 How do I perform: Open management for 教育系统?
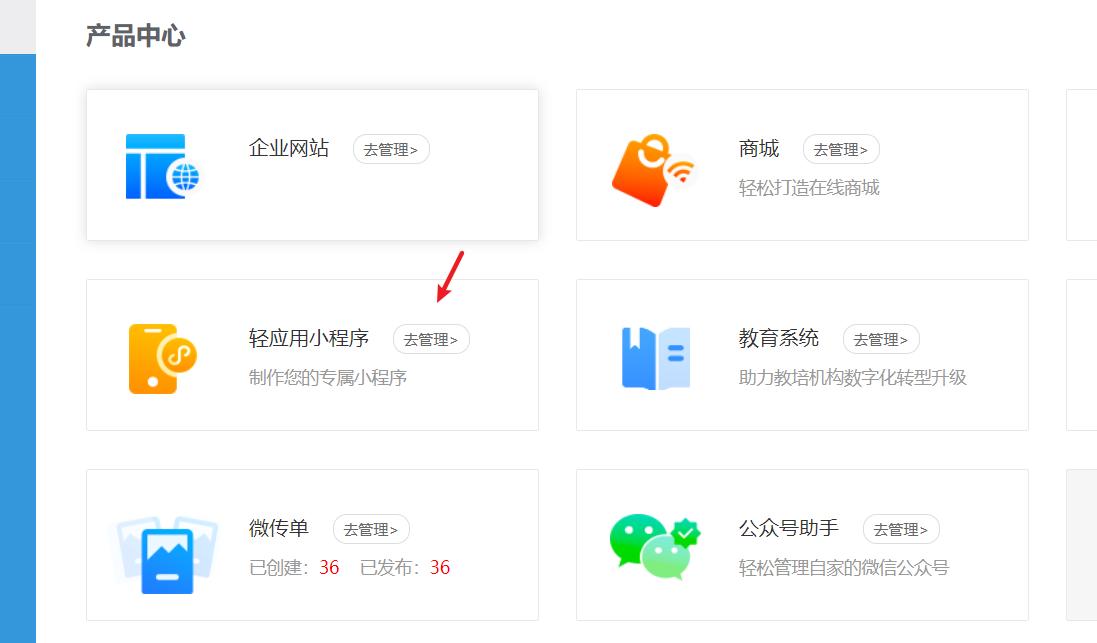(880, 339)
